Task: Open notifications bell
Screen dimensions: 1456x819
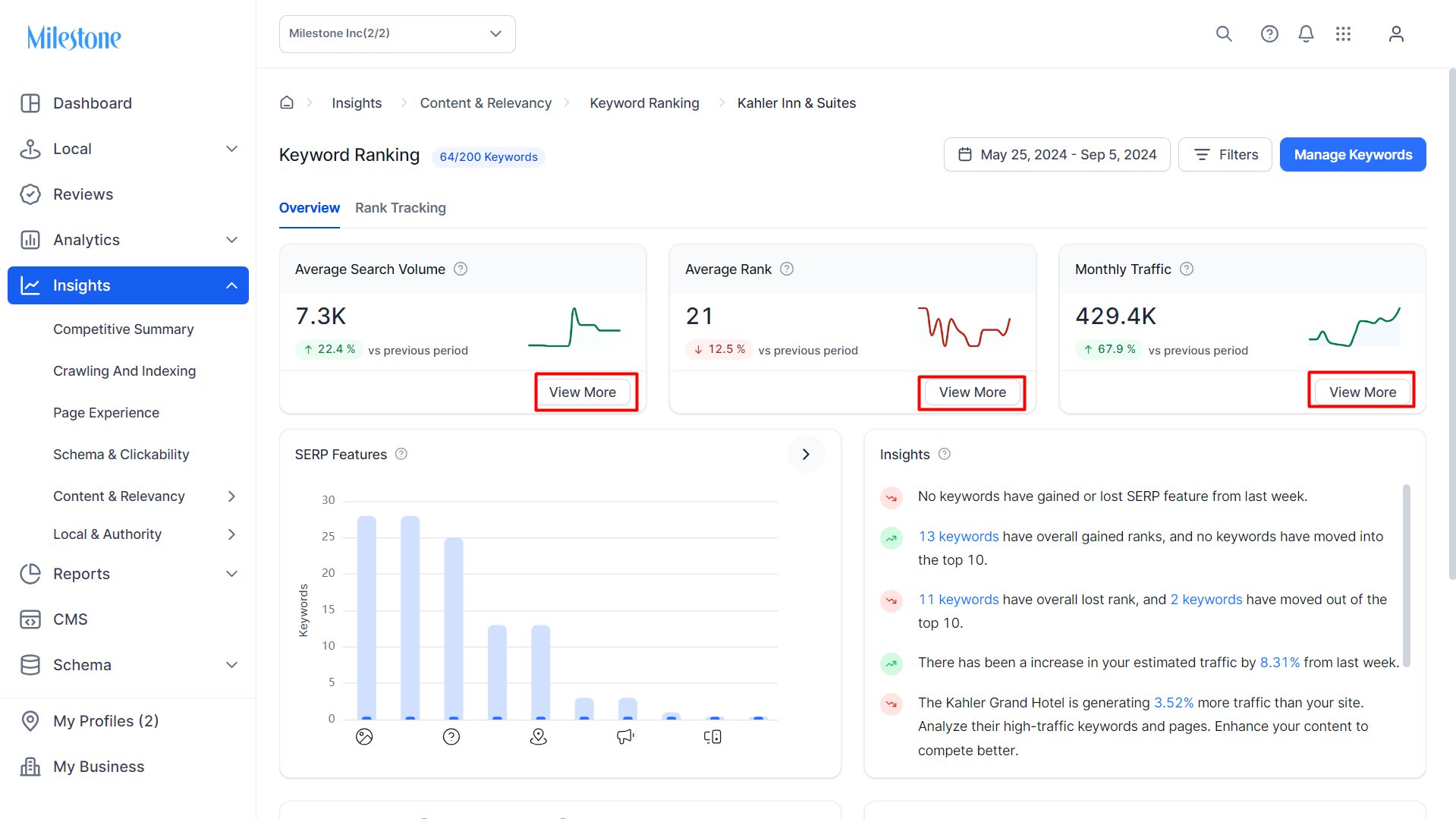Action: tap(1306, 34)
